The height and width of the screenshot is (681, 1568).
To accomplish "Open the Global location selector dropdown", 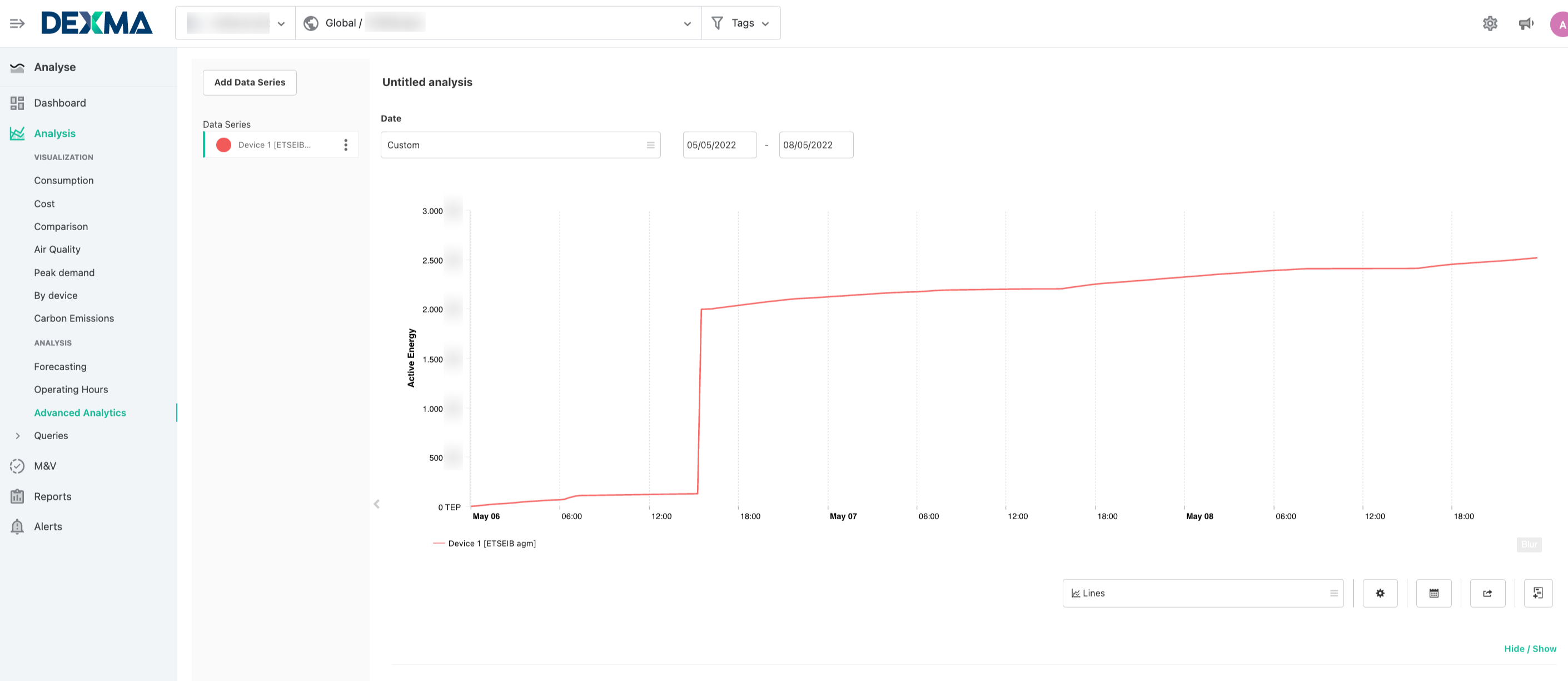I will 499,23.
